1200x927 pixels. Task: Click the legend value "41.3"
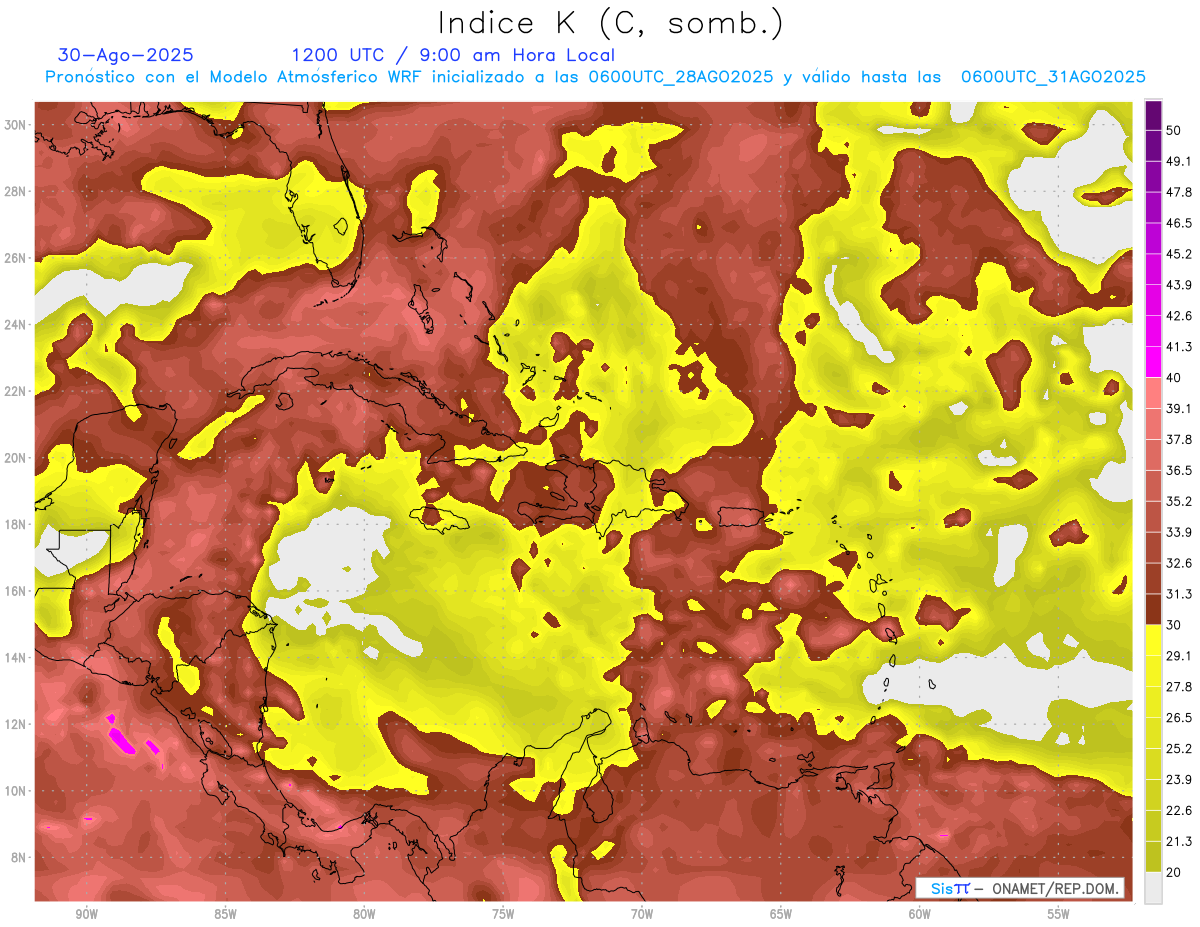coord(1178,347)
